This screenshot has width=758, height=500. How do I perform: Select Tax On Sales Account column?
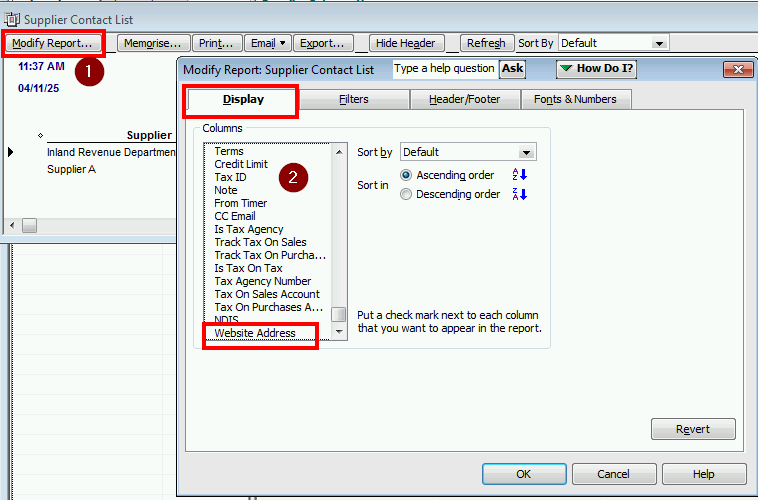pyautogui.click(x=267, y=294)
